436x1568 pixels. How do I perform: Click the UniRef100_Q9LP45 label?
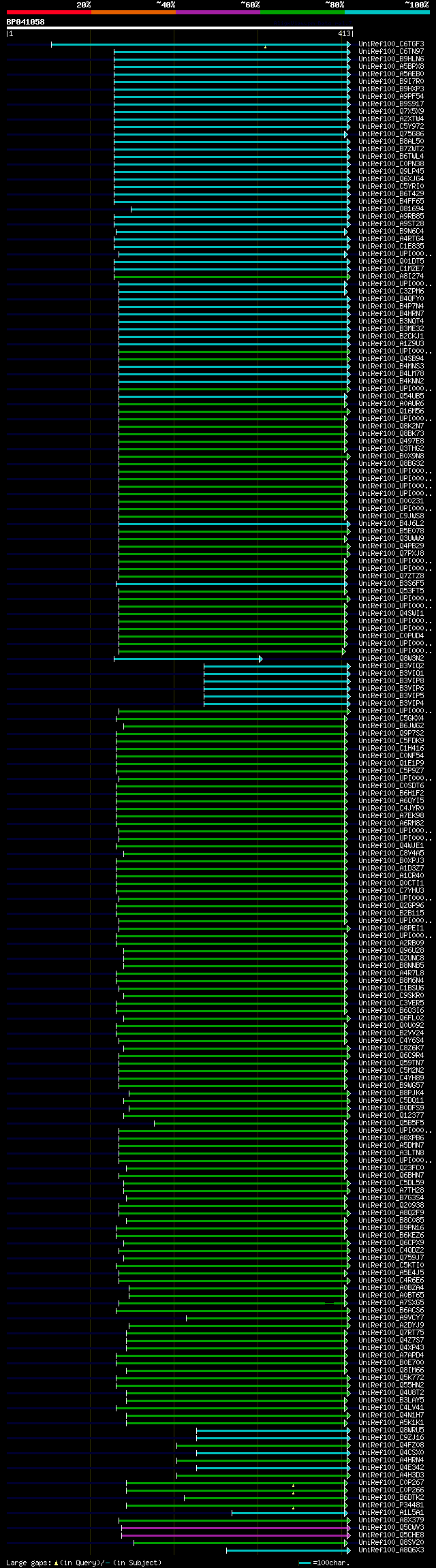click(391, 172)
